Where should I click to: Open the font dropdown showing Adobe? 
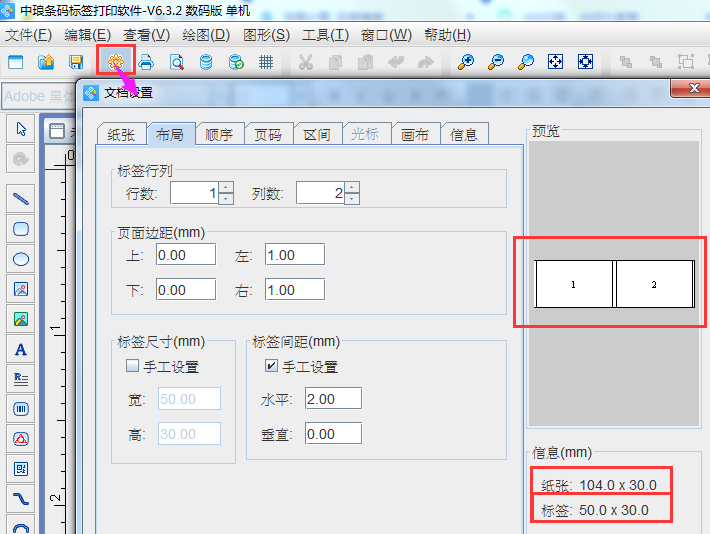[40, 96]
